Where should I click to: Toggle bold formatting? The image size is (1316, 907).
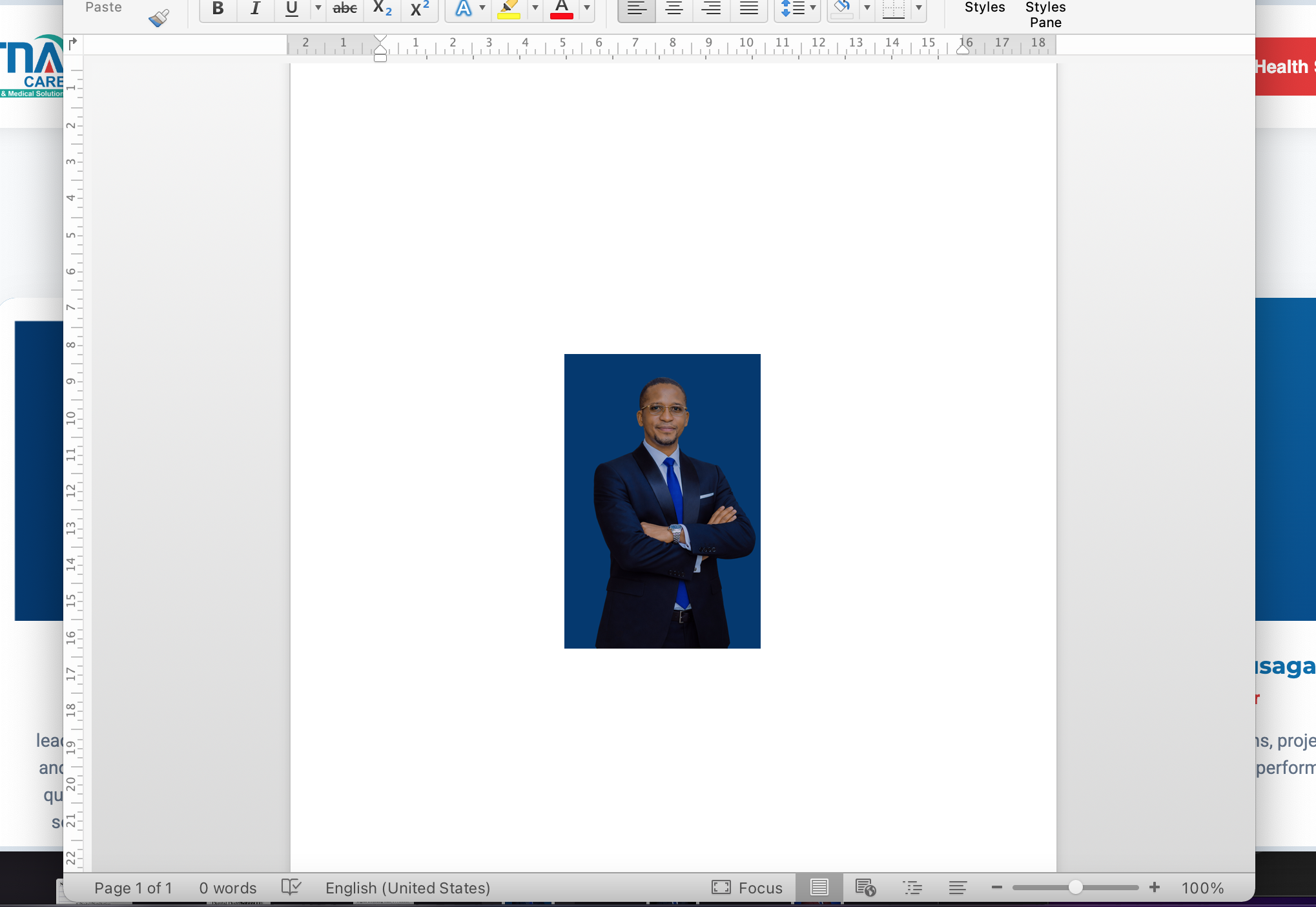point(218,8)
